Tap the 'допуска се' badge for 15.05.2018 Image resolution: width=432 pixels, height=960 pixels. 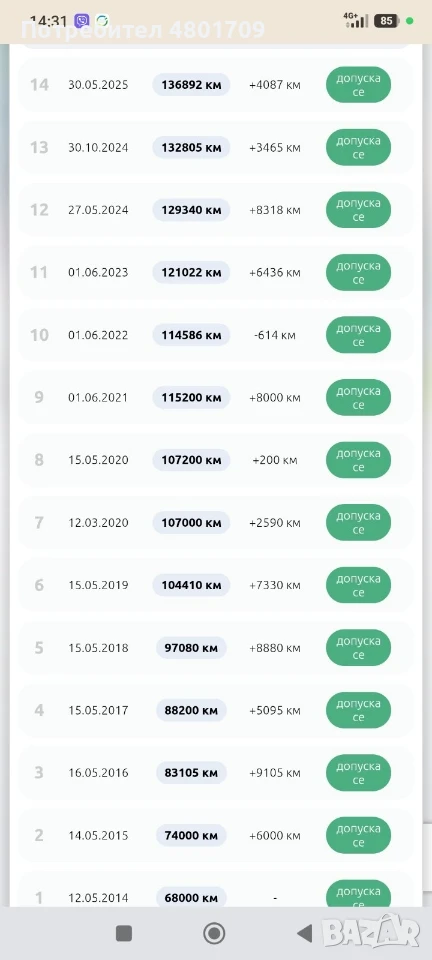click(359, 648)
